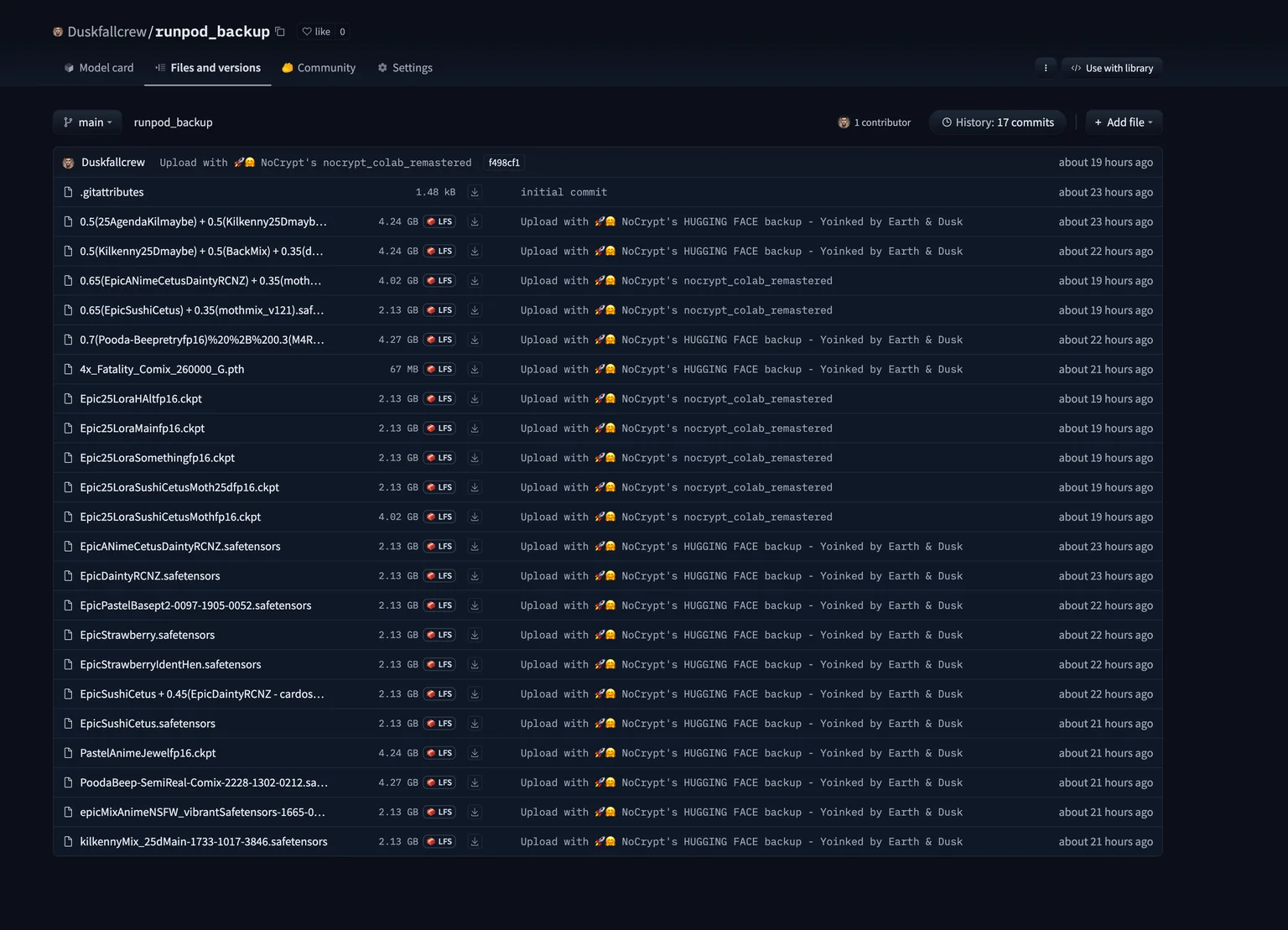Image resolution: width=1288 pixels, height=930 pixels.
Task: Download 0.5(25AgendaKilmaybe) merged model file
Action: point(475,221)
